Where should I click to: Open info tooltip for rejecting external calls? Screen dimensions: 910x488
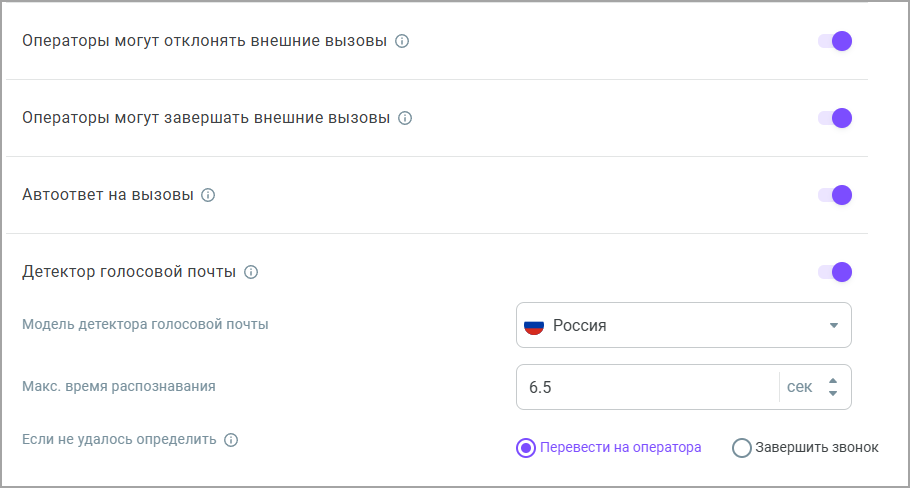402,41
